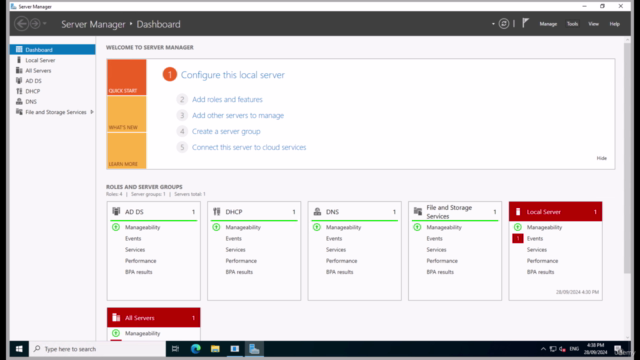Click Connect this server to cloud services
The height and width of the screenshot is (360, 640).
coord(249,147)
